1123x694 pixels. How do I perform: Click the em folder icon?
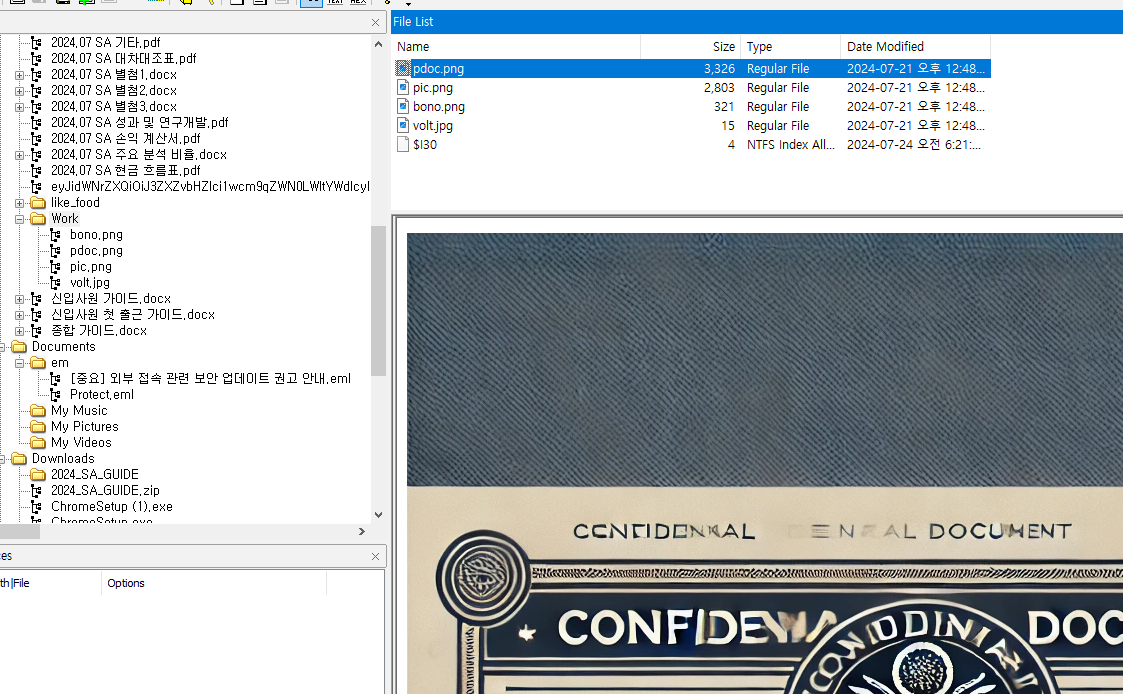click(x=38, y=362)
